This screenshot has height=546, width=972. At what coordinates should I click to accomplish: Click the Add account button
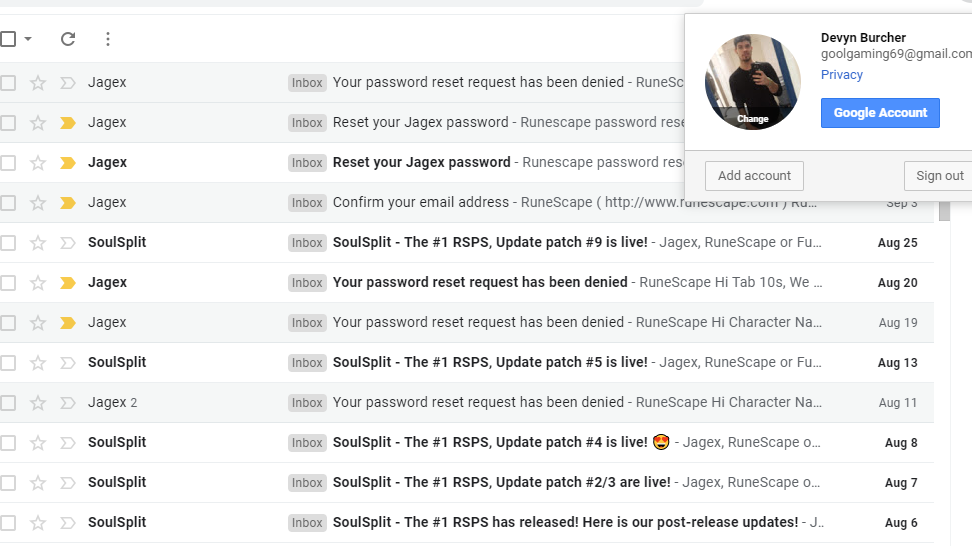click(754, 175)
